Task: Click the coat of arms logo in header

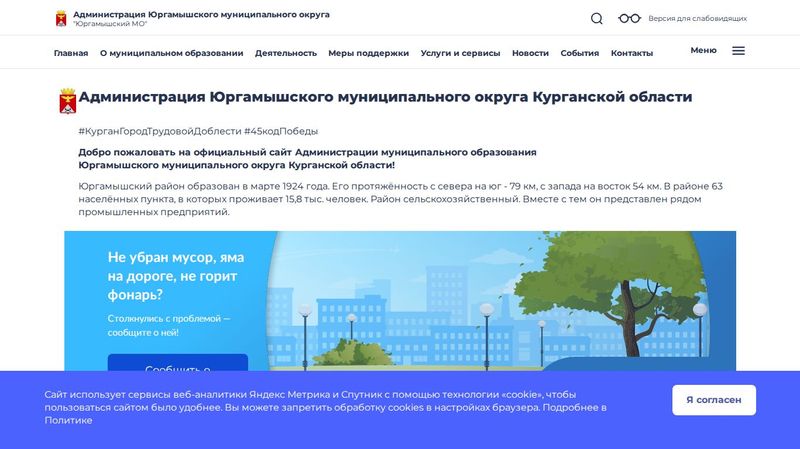Action: pos(60,18)
